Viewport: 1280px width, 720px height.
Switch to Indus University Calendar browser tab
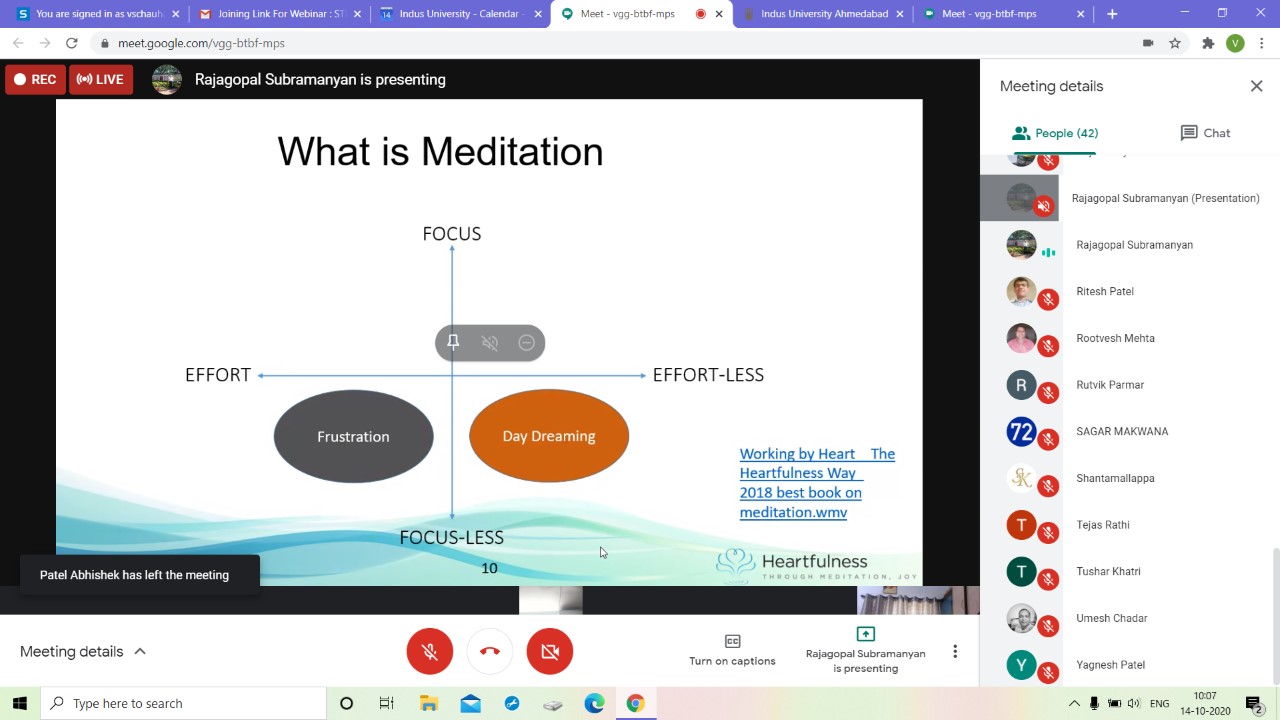click(458, 14)
